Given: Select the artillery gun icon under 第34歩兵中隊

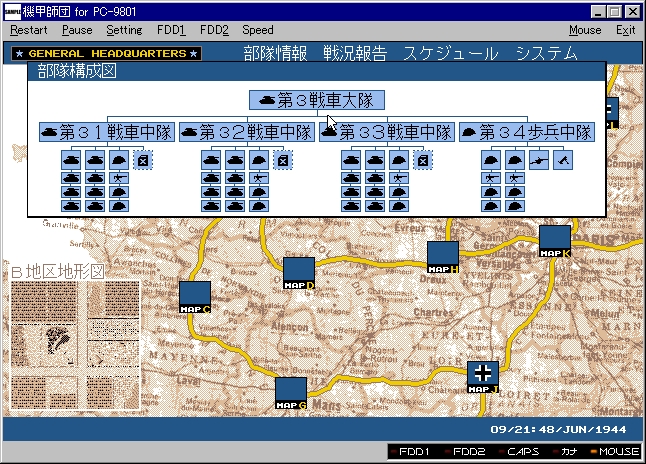Looking at the screenshot, I should click(540, 159).
